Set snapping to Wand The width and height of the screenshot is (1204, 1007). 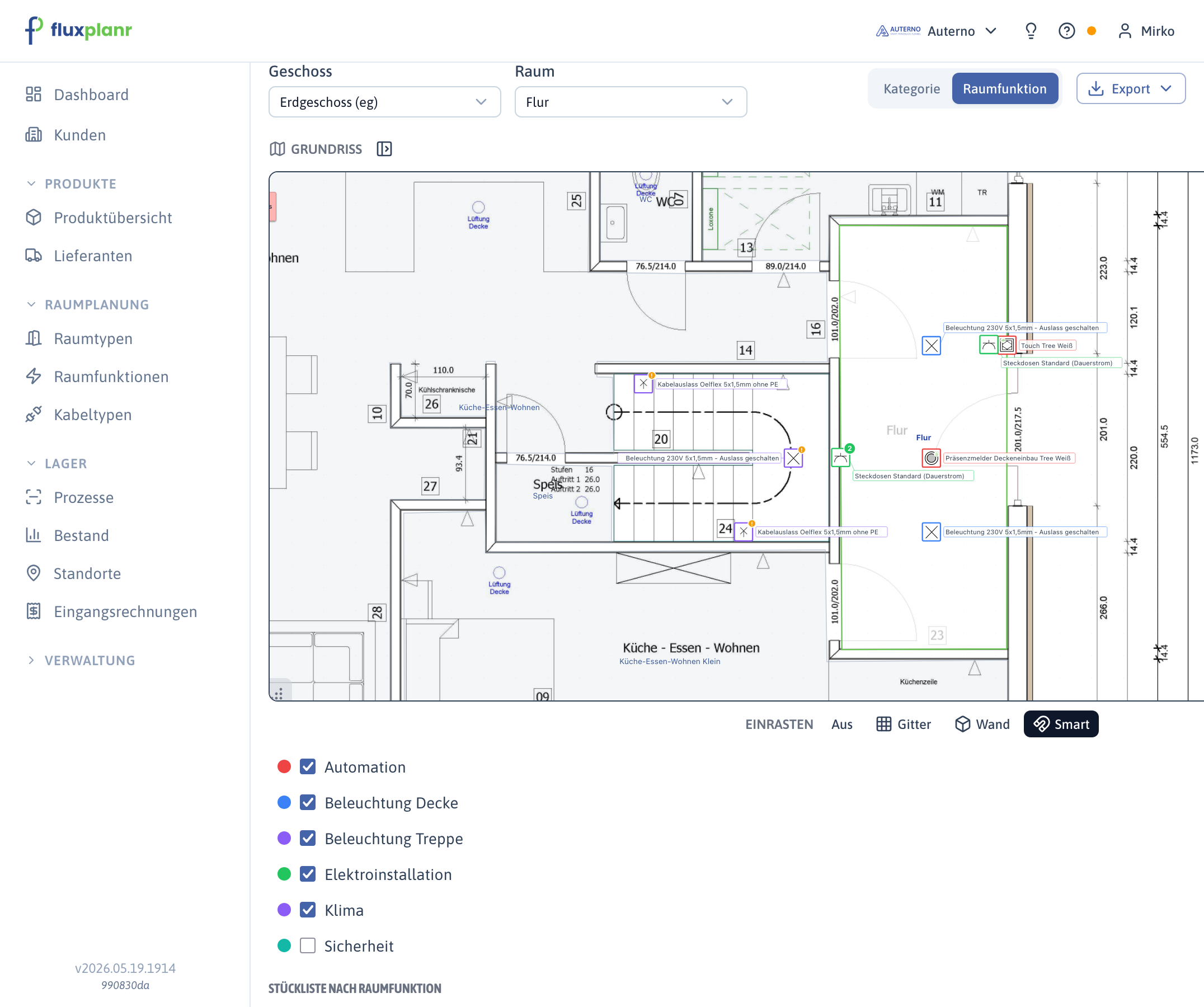982,724
